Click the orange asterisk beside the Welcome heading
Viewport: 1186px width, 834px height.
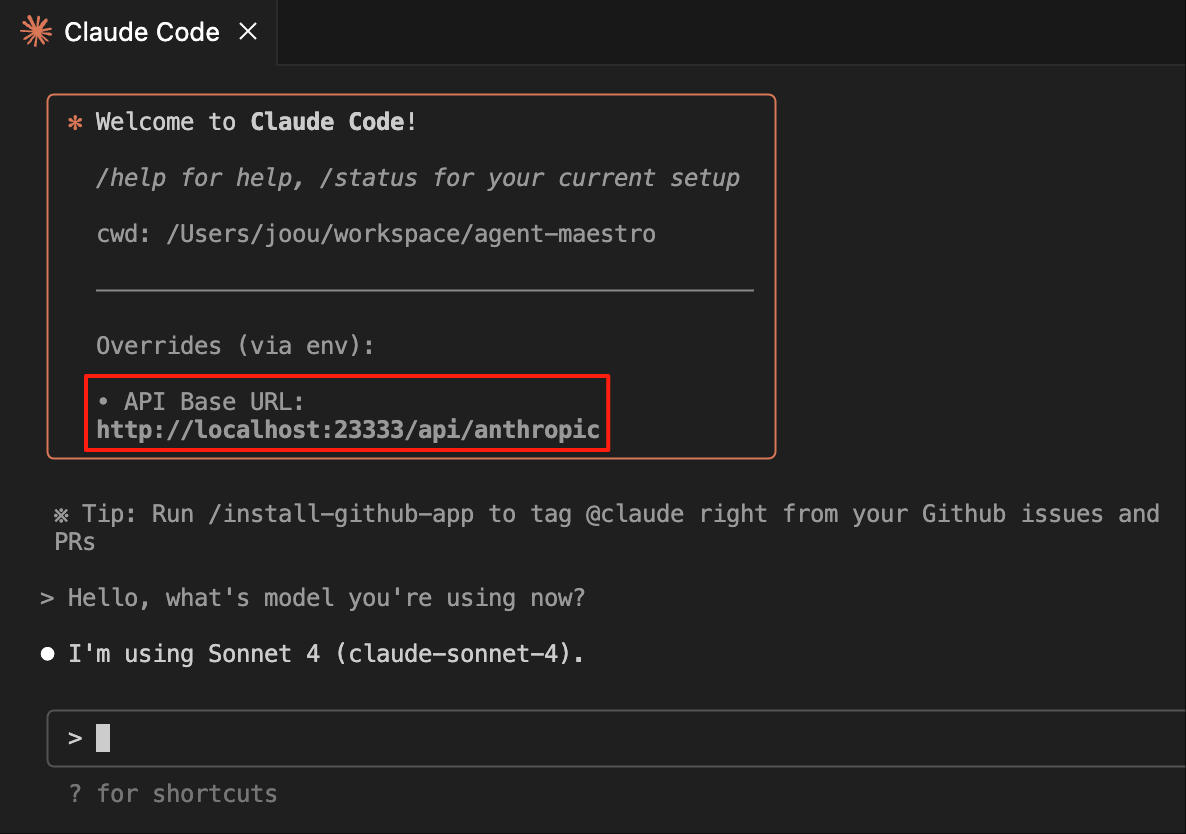75,122
